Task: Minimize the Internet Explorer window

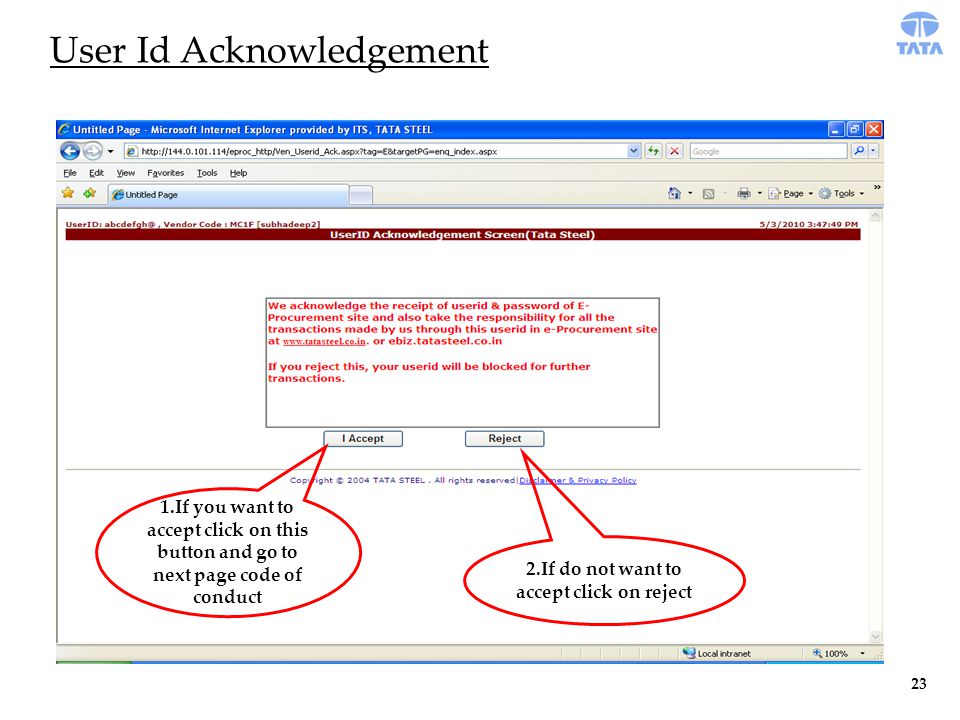Action: 836,129
